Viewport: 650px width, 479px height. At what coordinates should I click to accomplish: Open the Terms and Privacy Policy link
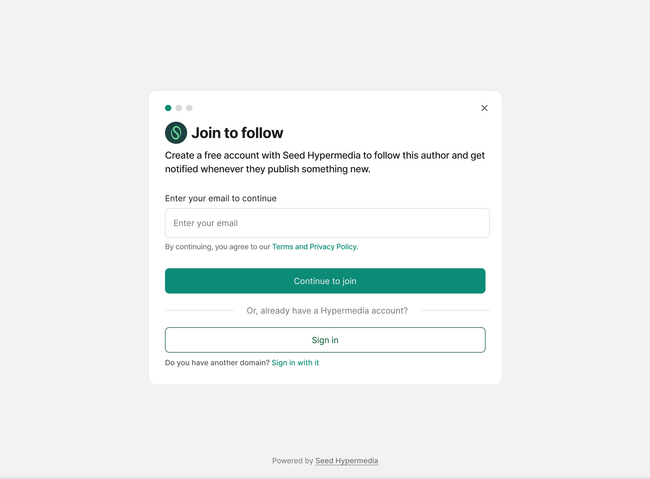click(314, 247)
